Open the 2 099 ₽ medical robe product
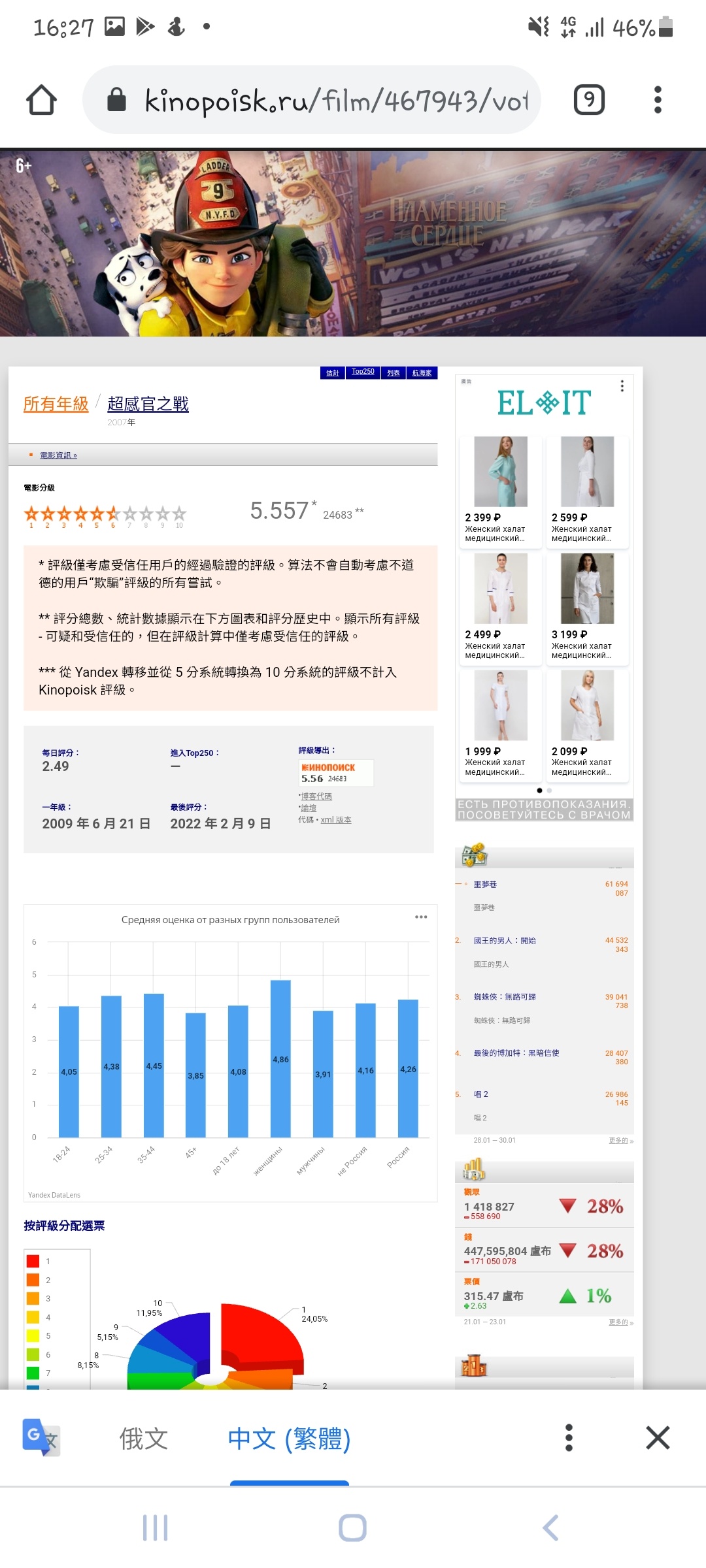The width and height of the screenshot is (706, 1568). point(587,726)
